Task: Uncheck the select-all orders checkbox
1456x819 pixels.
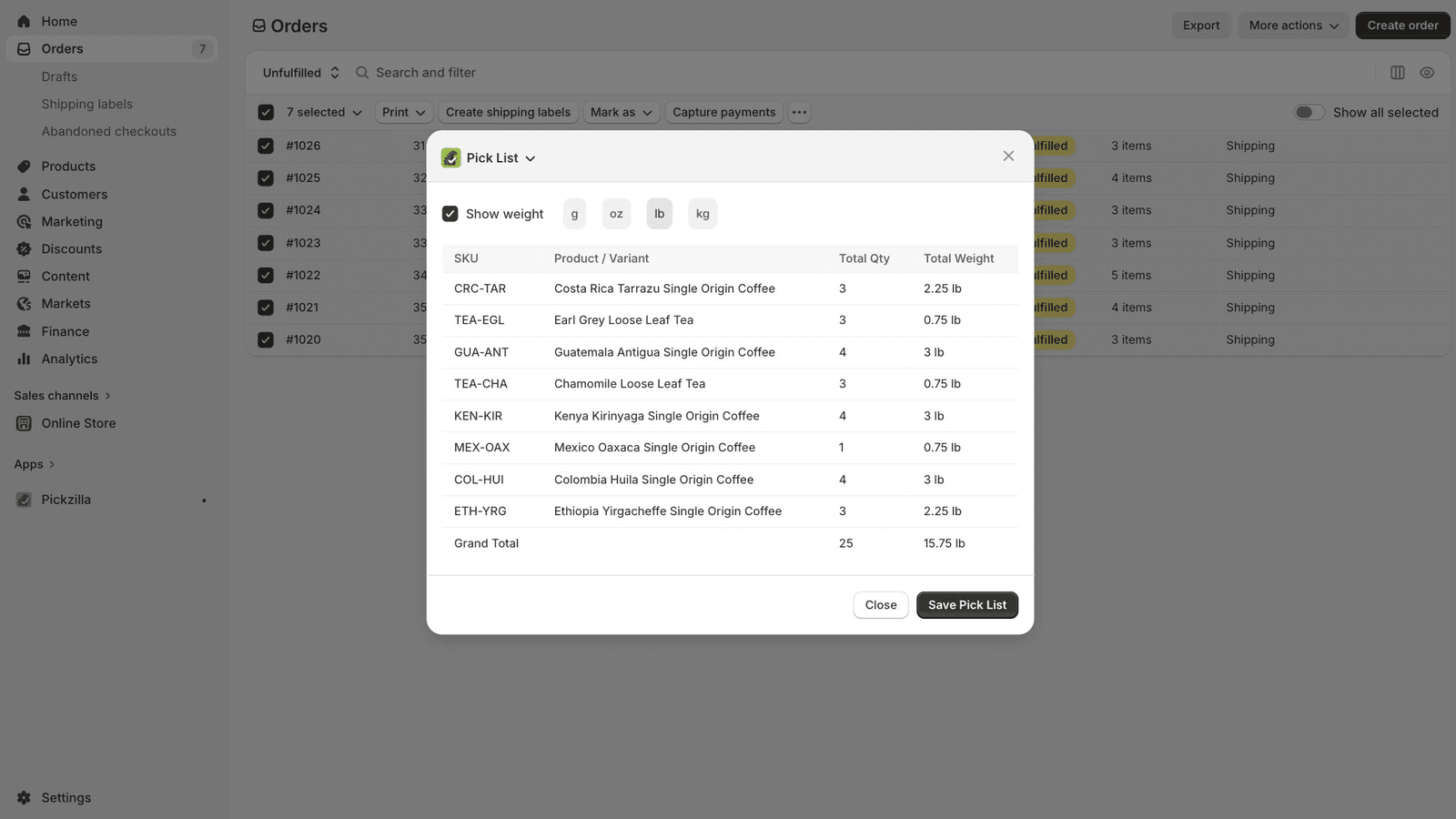Action: coord(266,112)
